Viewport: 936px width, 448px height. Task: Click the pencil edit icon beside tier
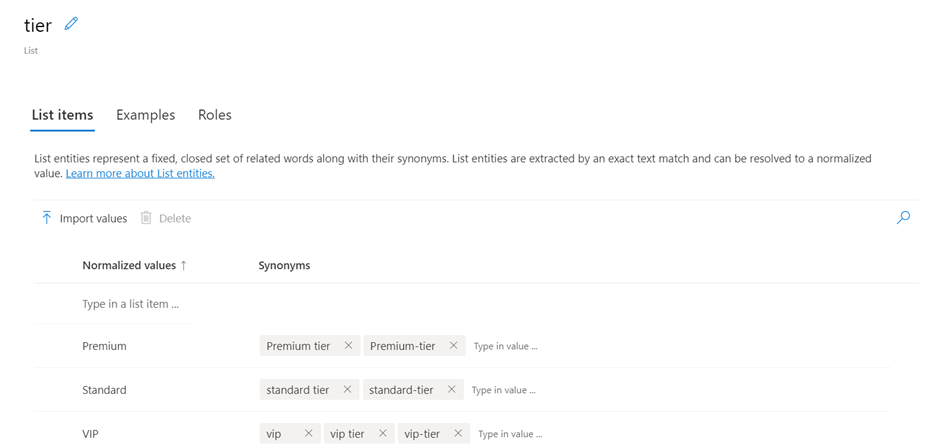pos(71,24)
